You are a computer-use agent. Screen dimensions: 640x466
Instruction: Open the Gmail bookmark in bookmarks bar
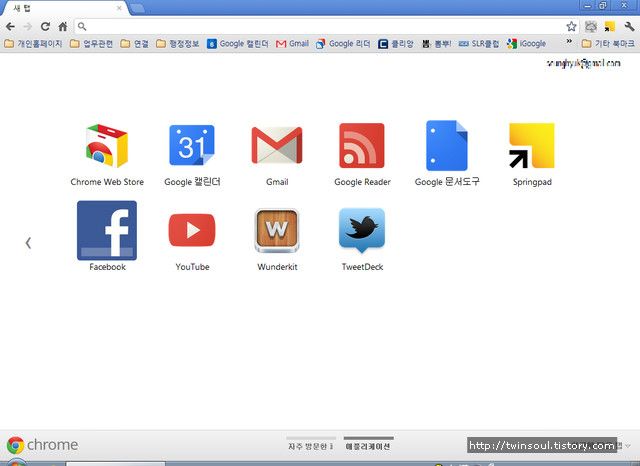point(292,44)
